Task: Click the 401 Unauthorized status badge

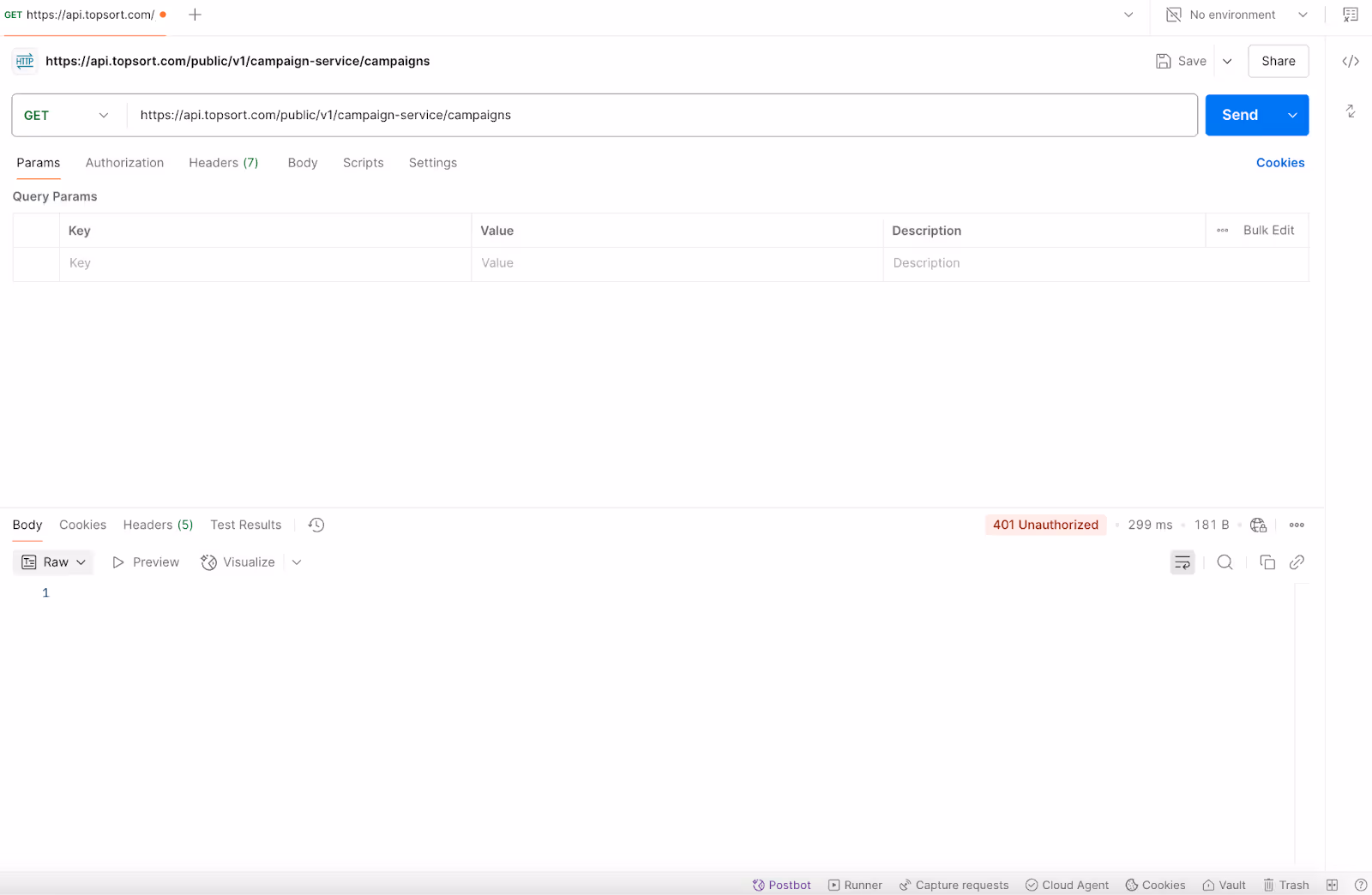Action: pos(1045,525)
